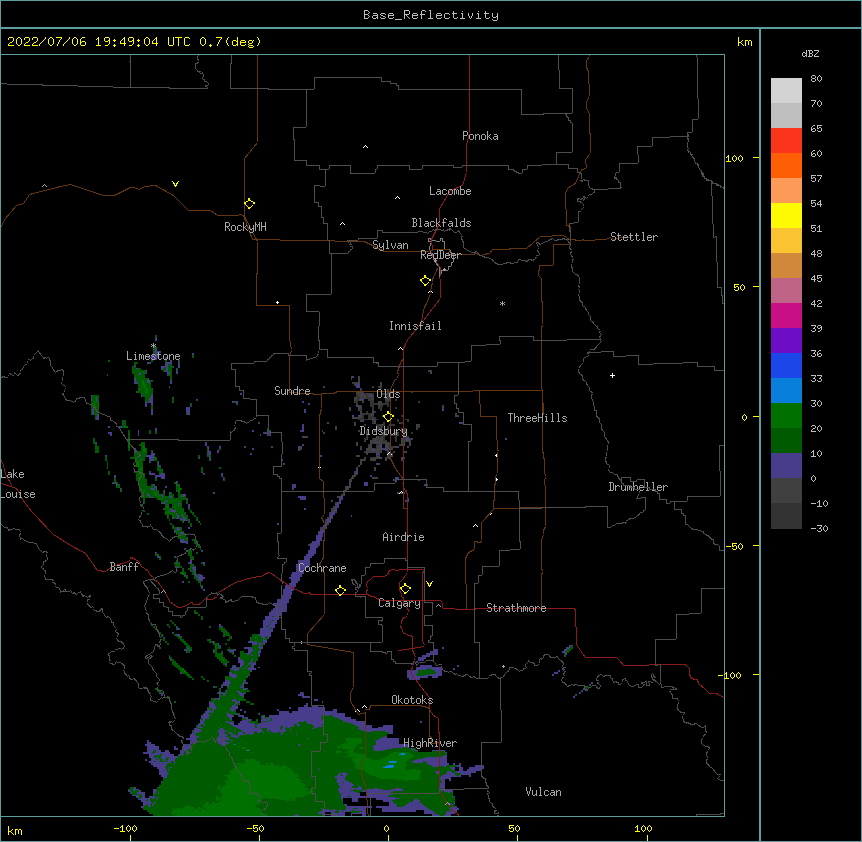
Task: Click the white plus marker north of Drumheller
Action: (612, 375)
